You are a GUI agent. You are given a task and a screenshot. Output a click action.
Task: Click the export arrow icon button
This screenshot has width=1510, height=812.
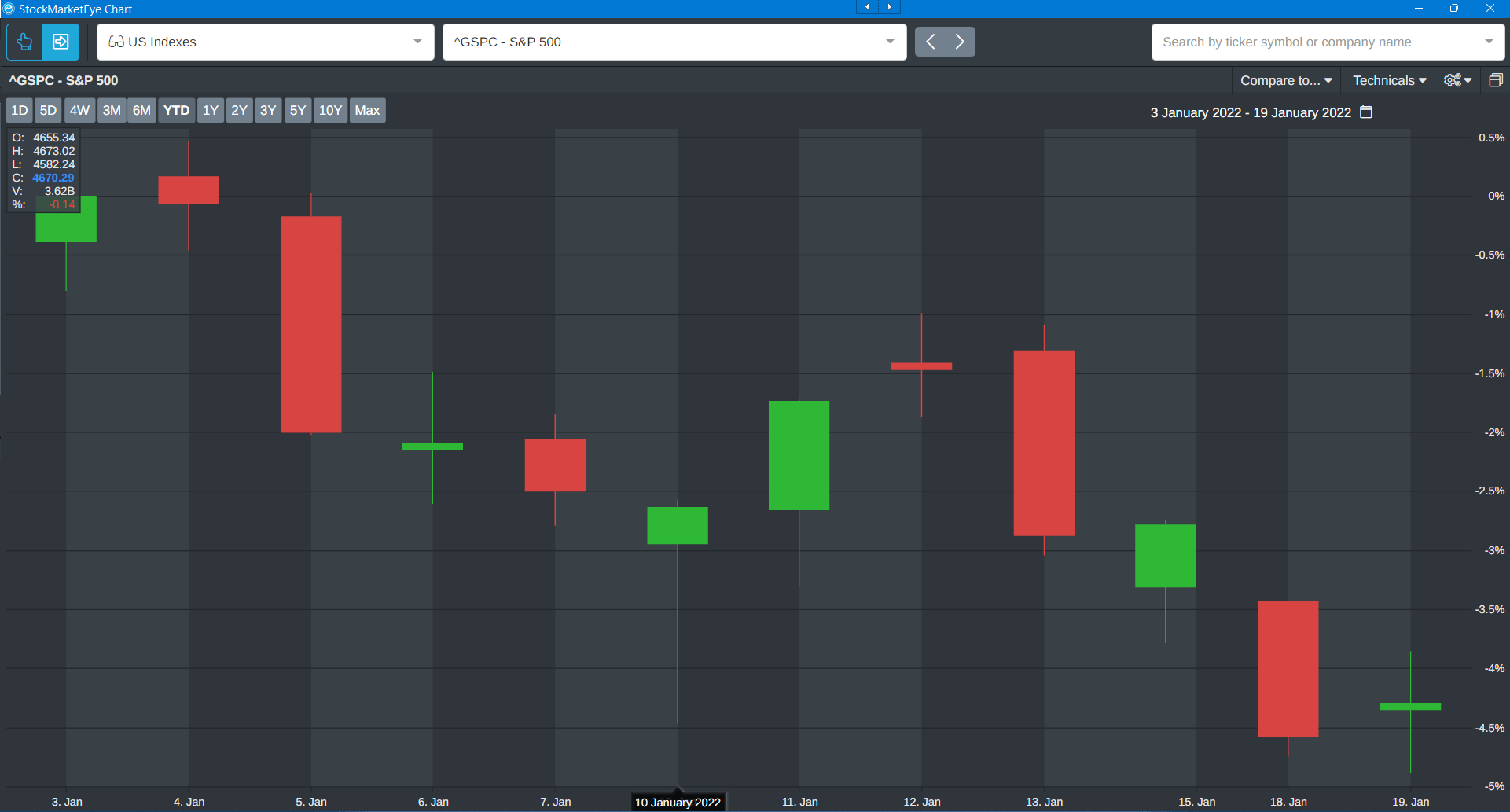61,42
